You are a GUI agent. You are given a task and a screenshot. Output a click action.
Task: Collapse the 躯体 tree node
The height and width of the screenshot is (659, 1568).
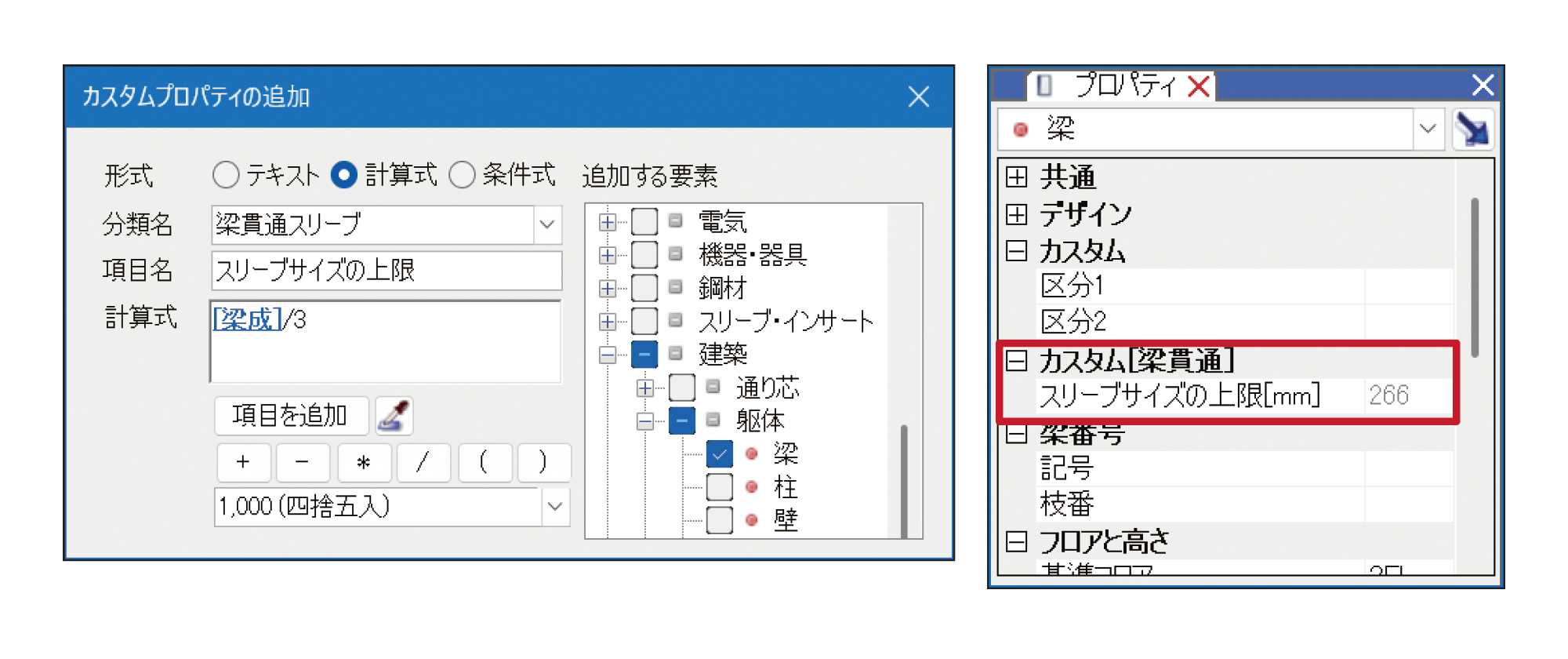(644, 421)
